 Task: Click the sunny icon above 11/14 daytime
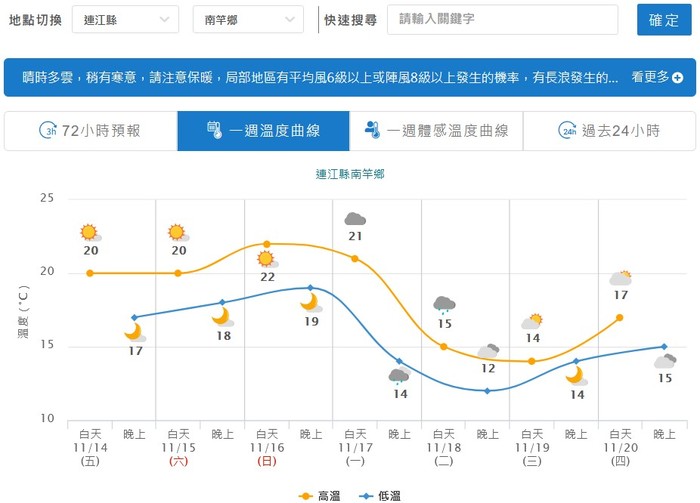tap(90, 233)
